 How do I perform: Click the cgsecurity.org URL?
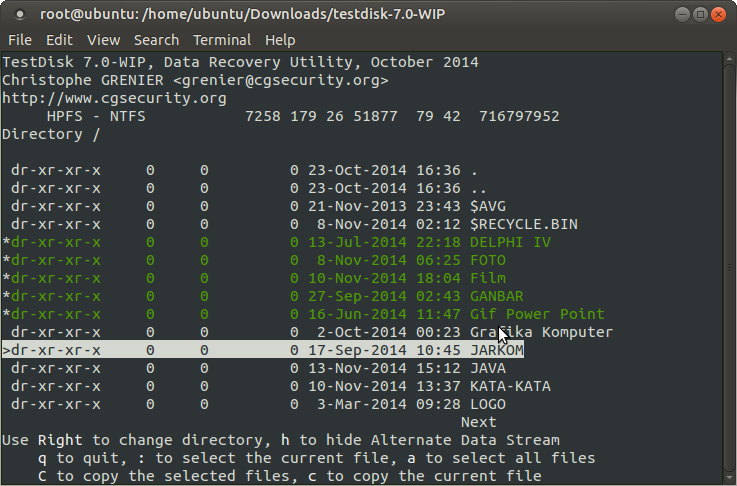point(114,98)
